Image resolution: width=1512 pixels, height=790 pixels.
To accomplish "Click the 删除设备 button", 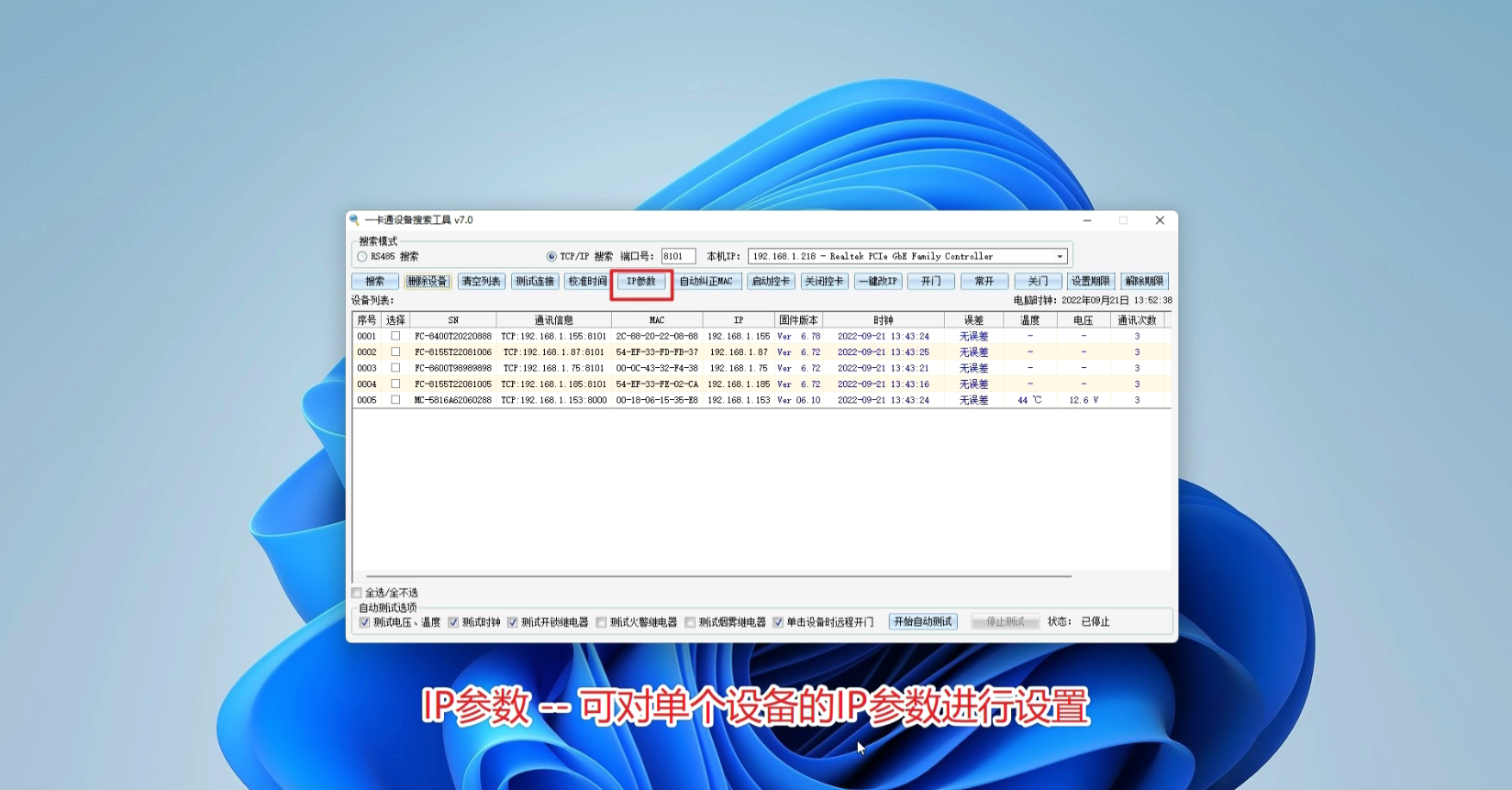I will [x=428, y=282].
